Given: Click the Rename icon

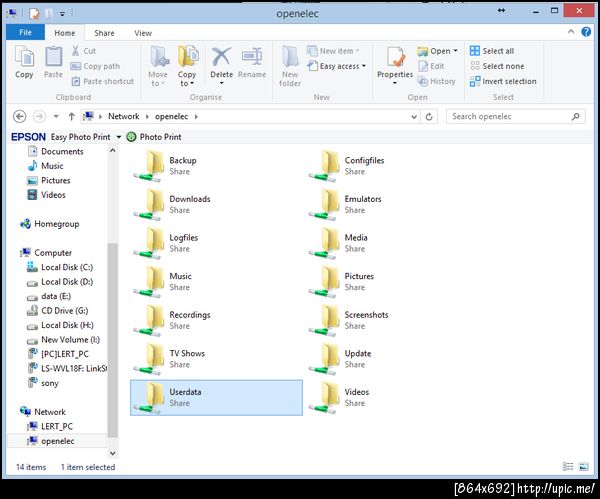Looking at the screenshot, I should click(252, 57).
